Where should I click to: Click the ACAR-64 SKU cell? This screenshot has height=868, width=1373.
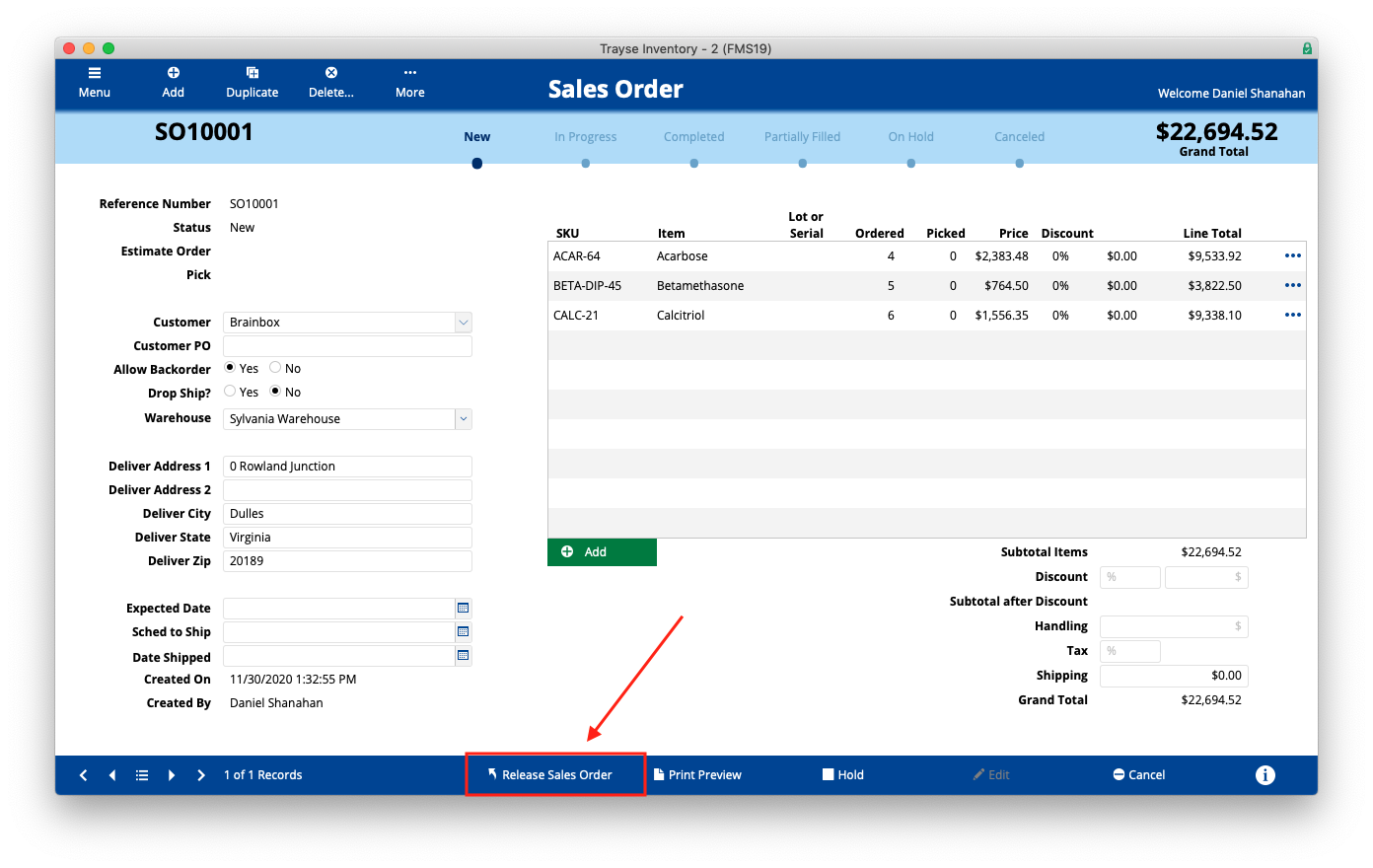577,256
